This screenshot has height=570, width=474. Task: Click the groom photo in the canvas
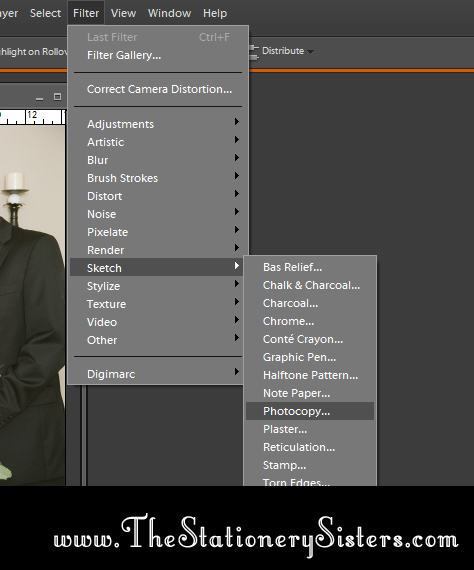32,305
